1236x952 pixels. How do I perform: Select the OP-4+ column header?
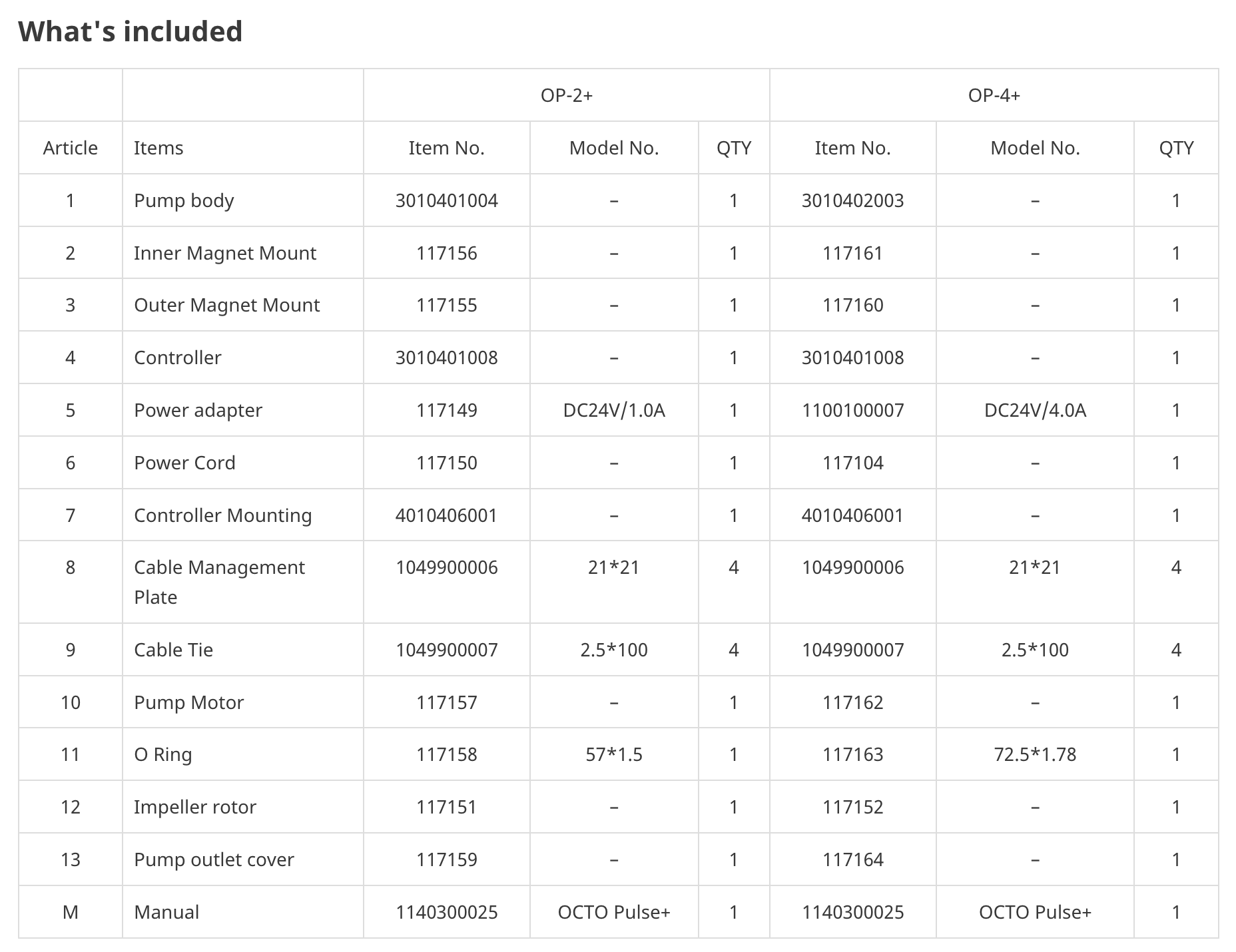point(994,95)
